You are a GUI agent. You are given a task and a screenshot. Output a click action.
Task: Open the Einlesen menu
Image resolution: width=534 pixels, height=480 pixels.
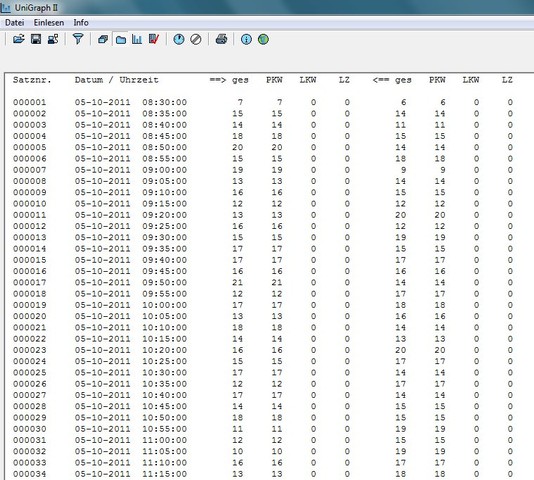coord(49,23)
